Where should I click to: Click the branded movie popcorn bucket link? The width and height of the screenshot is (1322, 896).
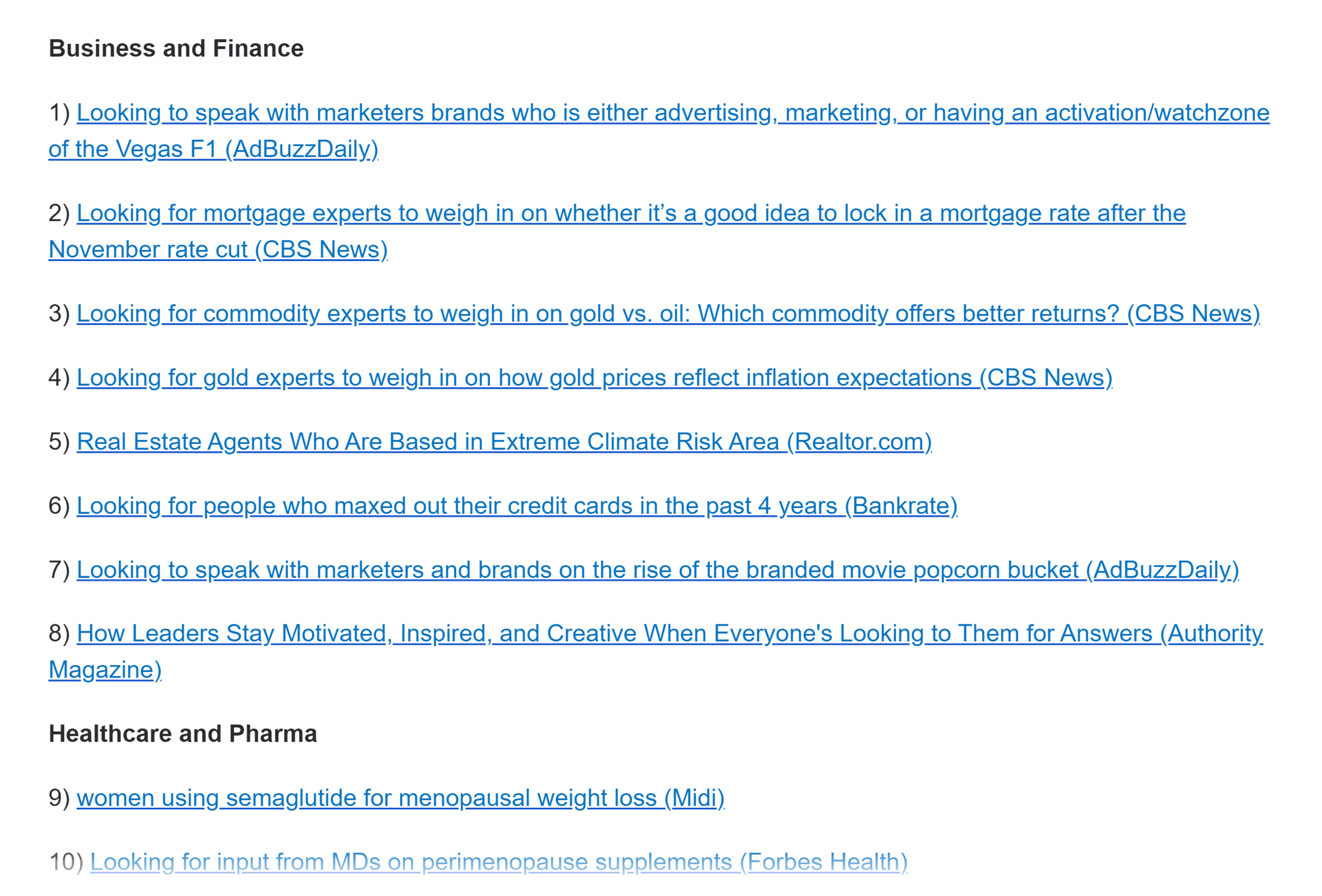pyautogui.click(x=657, y=570)
